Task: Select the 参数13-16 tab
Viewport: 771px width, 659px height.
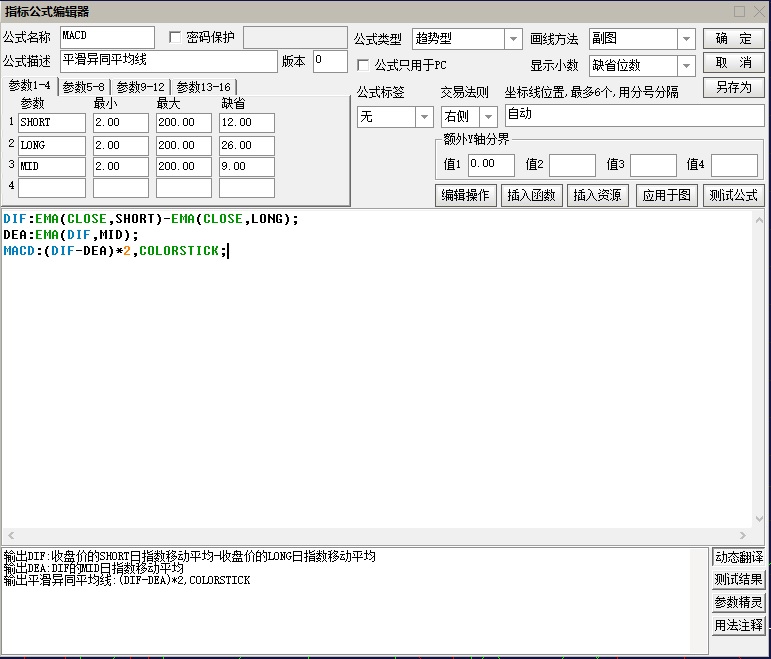Action: coord(203,87)
